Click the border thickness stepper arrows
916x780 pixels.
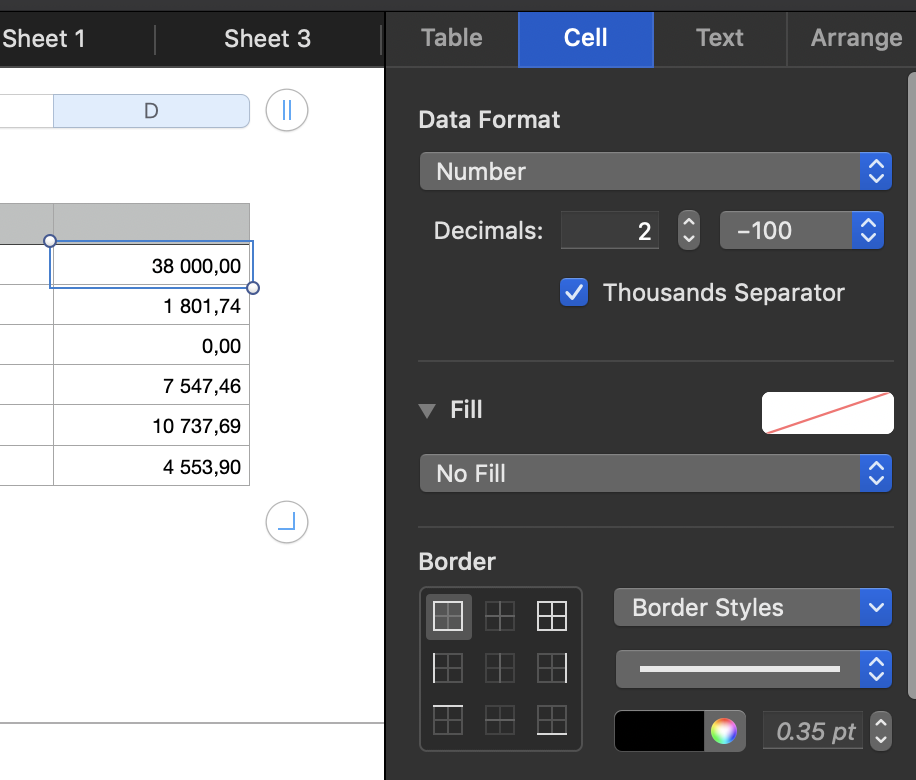coord(880,731)
